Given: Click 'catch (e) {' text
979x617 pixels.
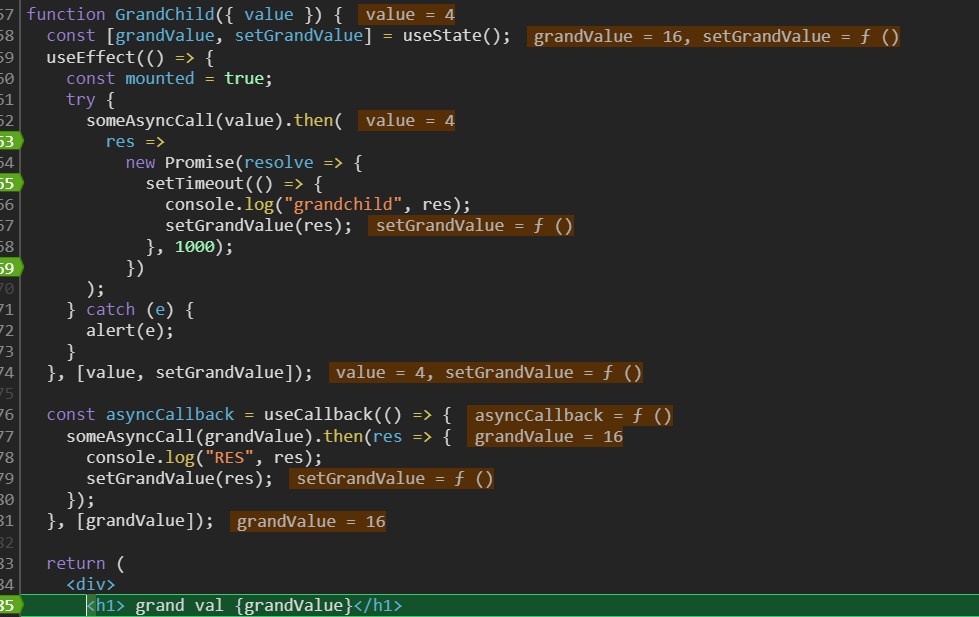Looking at the screenshot, I should (x=140, y=310).
